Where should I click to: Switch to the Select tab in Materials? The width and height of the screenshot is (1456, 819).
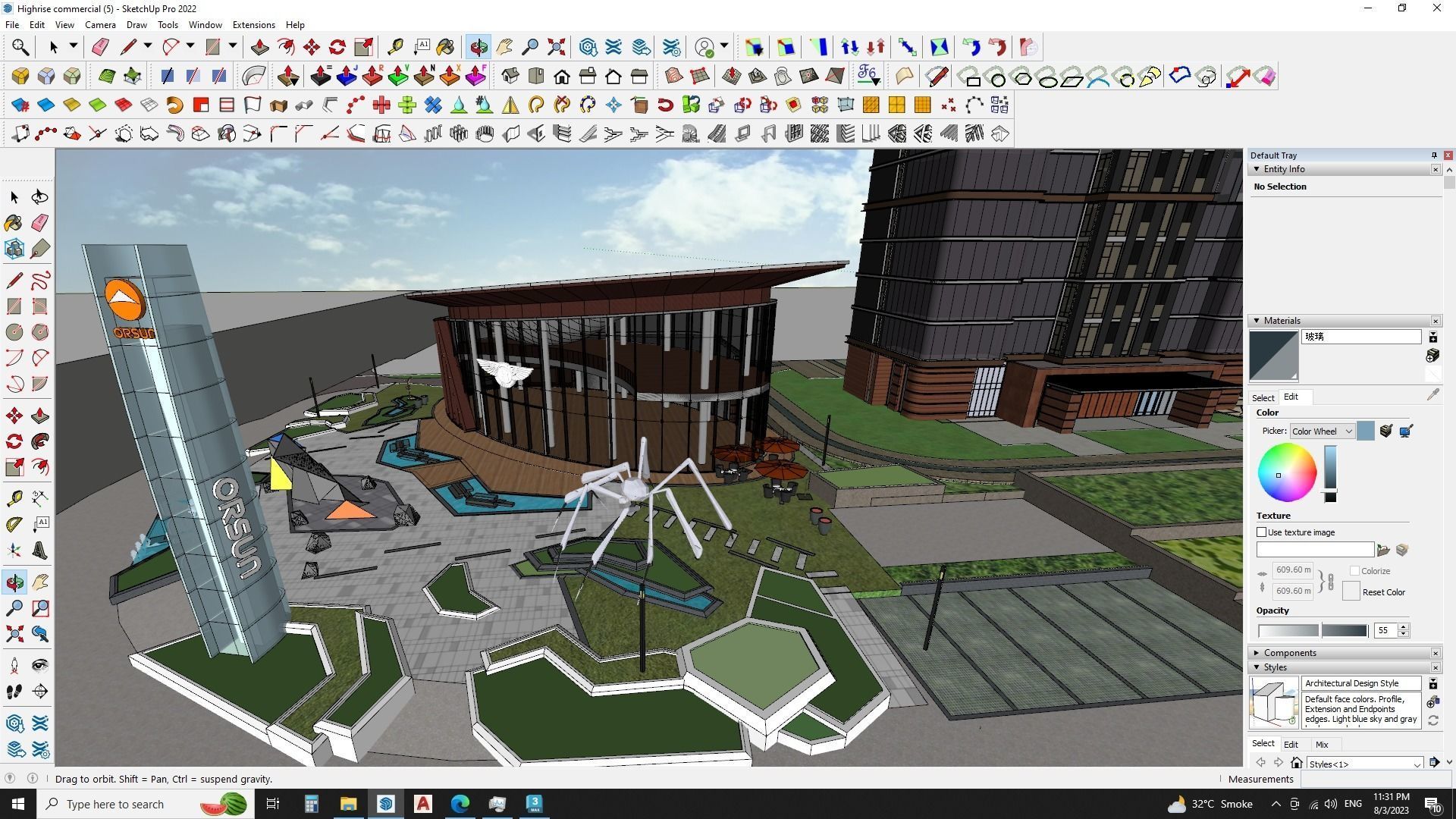(1263, 397)
